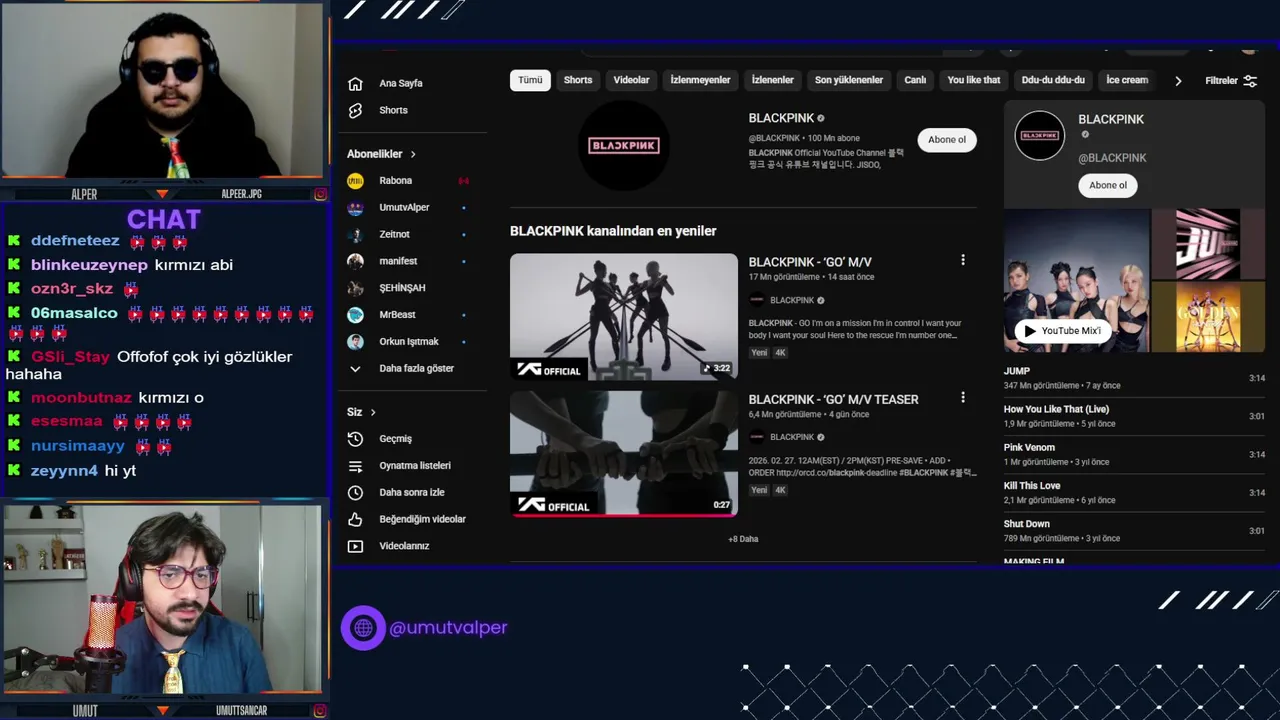
Task: Play JUMP in the right panel list
Action: coord(1134,378)
